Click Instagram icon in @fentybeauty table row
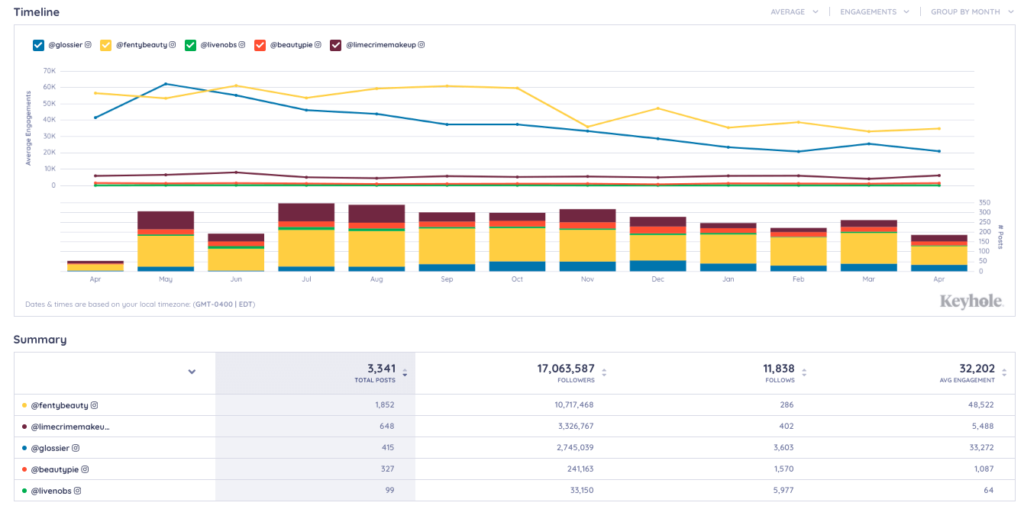 [94, 405]
